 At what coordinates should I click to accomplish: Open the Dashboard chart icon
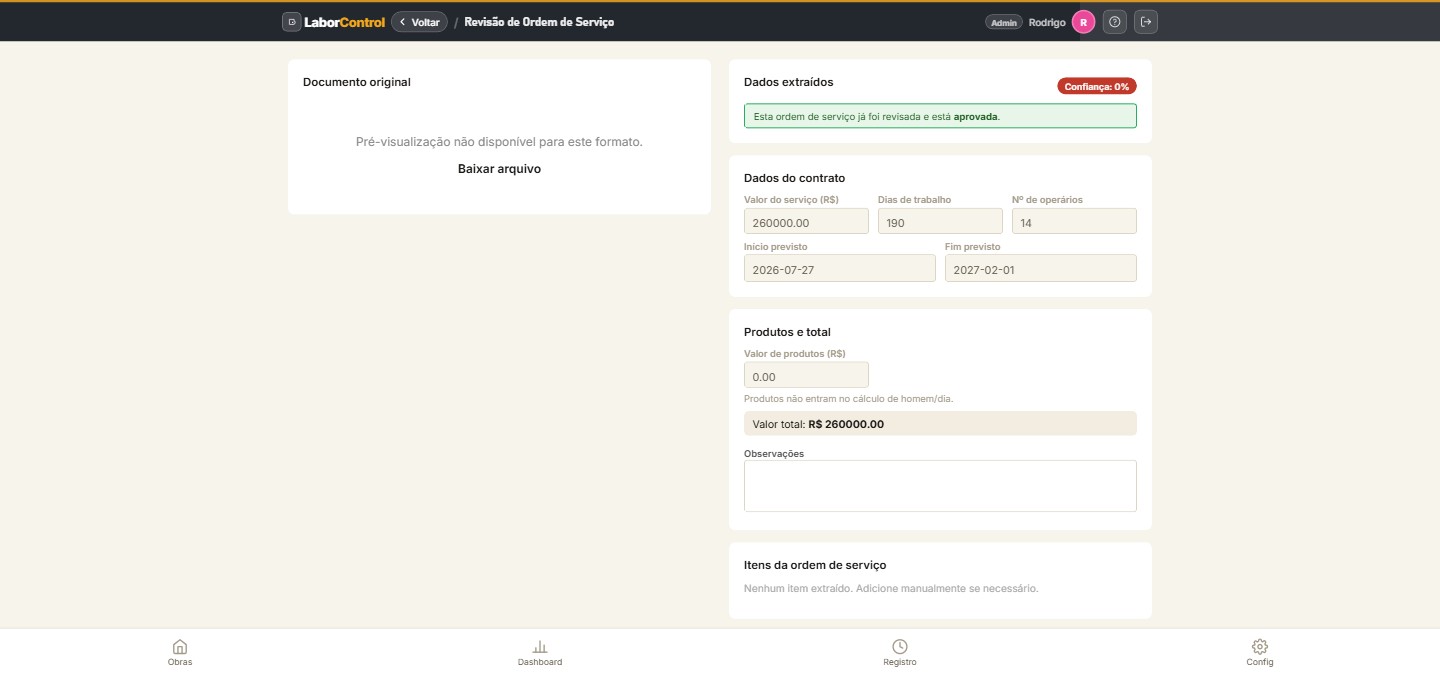coord(540,647)
